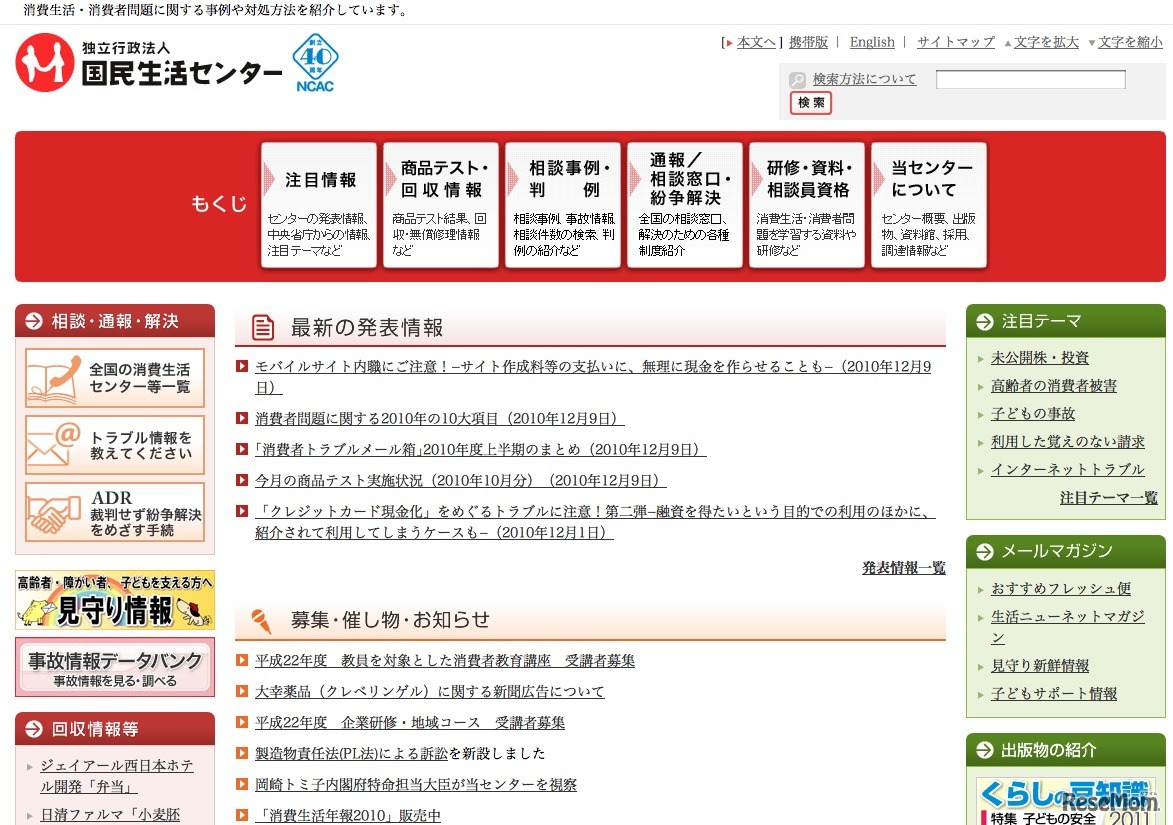Open 岡崎トミ子内閣府特命担当大臣 visit article
The height and width of the screenshot is (825, 1173).
[x=416, y=785]
